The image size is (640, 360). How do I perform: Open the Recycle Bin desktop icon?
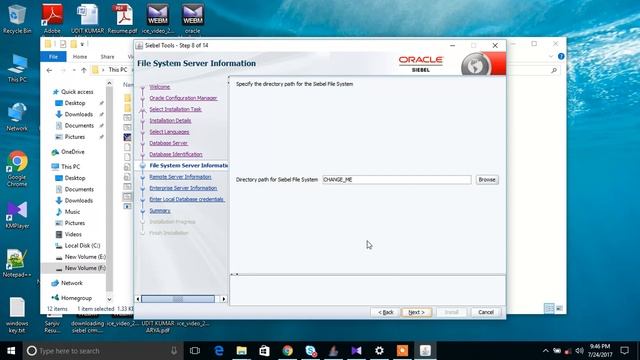tap(17, 19)
